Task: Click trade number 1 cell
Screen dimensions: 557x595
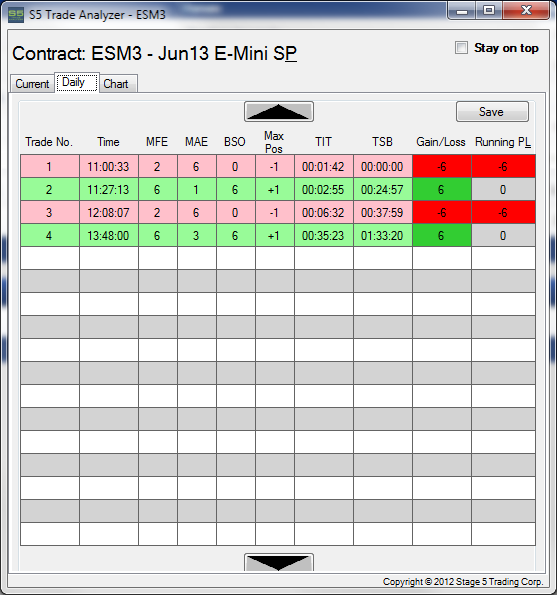Action: tap(50, 167)
